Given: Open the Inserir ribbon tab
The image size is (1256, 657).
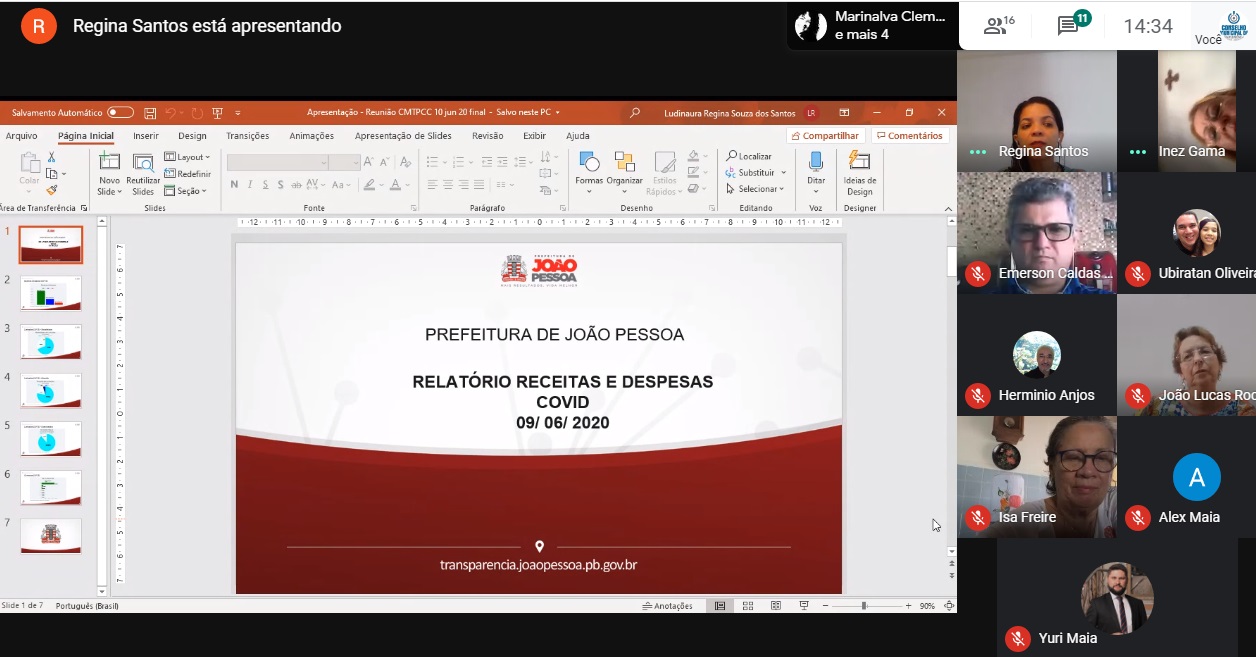Looking at the screenshot, I should click(x=146, y=136).
